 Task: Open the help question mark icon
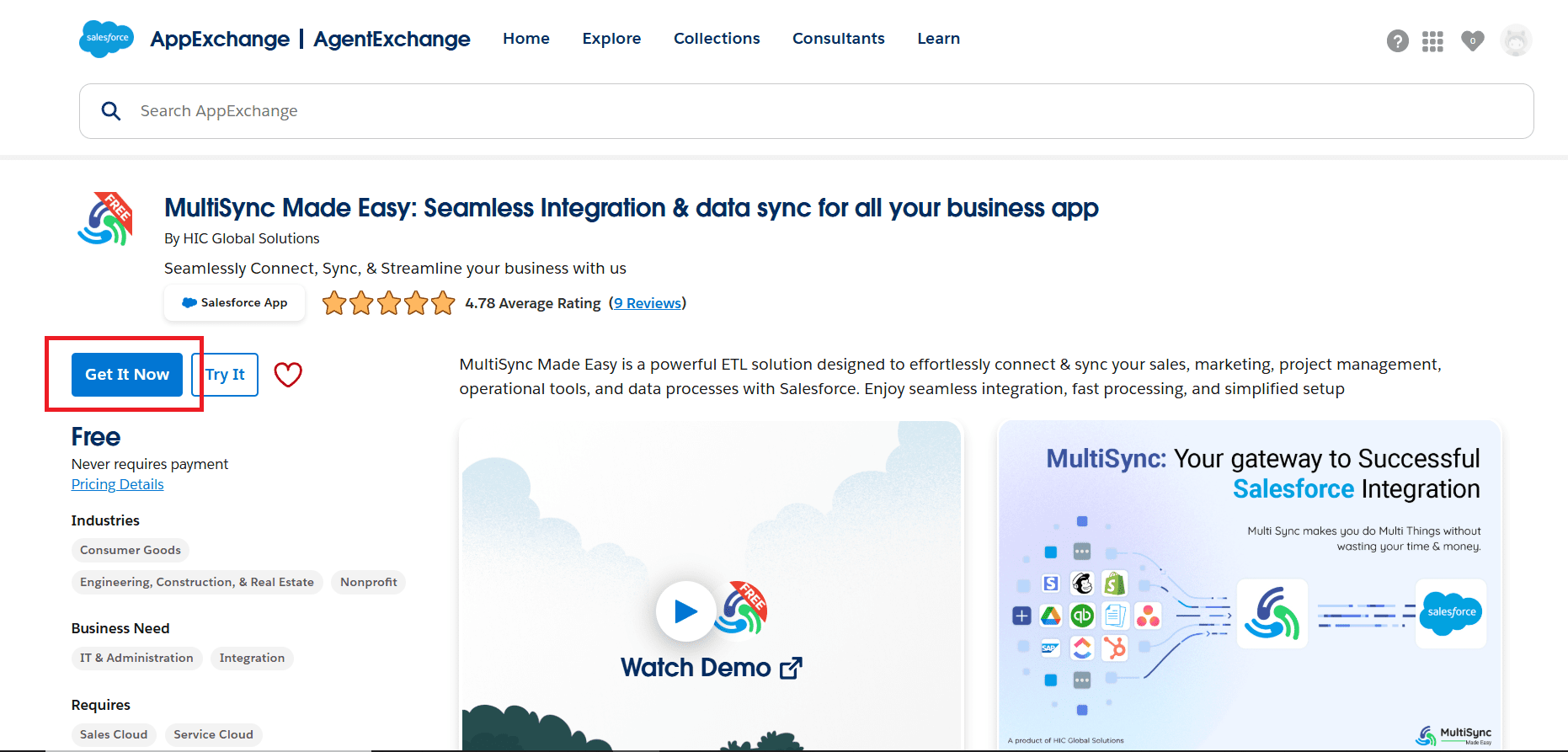(x=1397, y=40)
